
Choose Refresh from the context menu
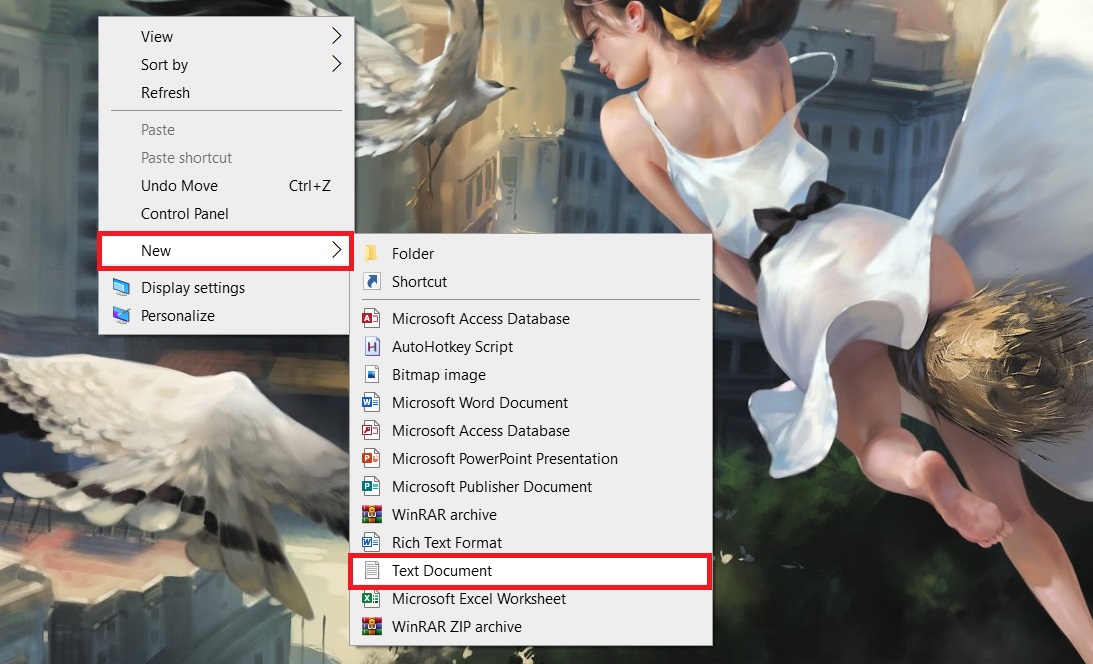click(x=165, y=93)
